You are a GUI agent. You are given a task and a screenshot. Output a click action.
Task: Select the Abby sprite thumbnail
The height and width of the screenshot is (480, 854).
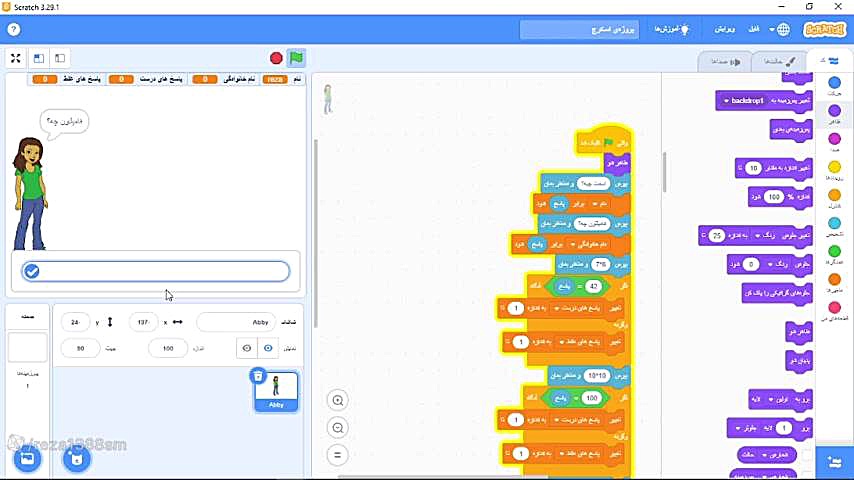[x=276, y=392]
